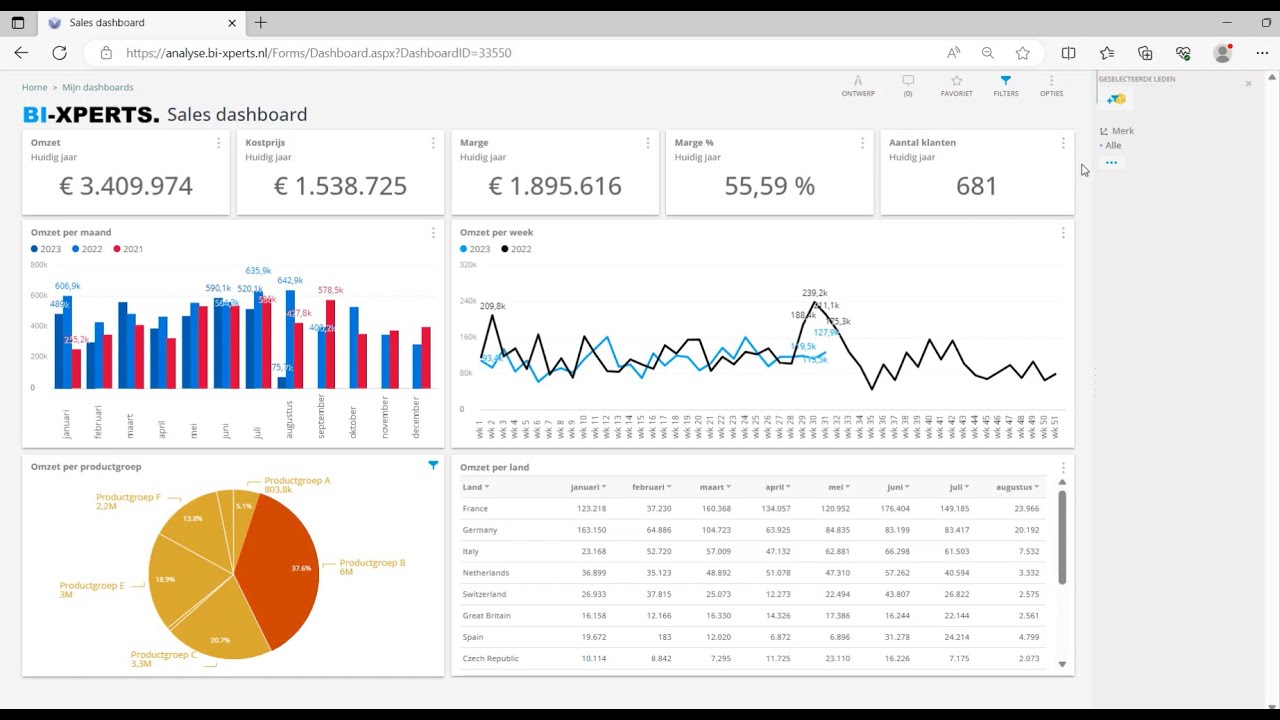Open the Marge tile options menu
The height and width of the screenshot is (720, 1280).
tap(647, 143)
